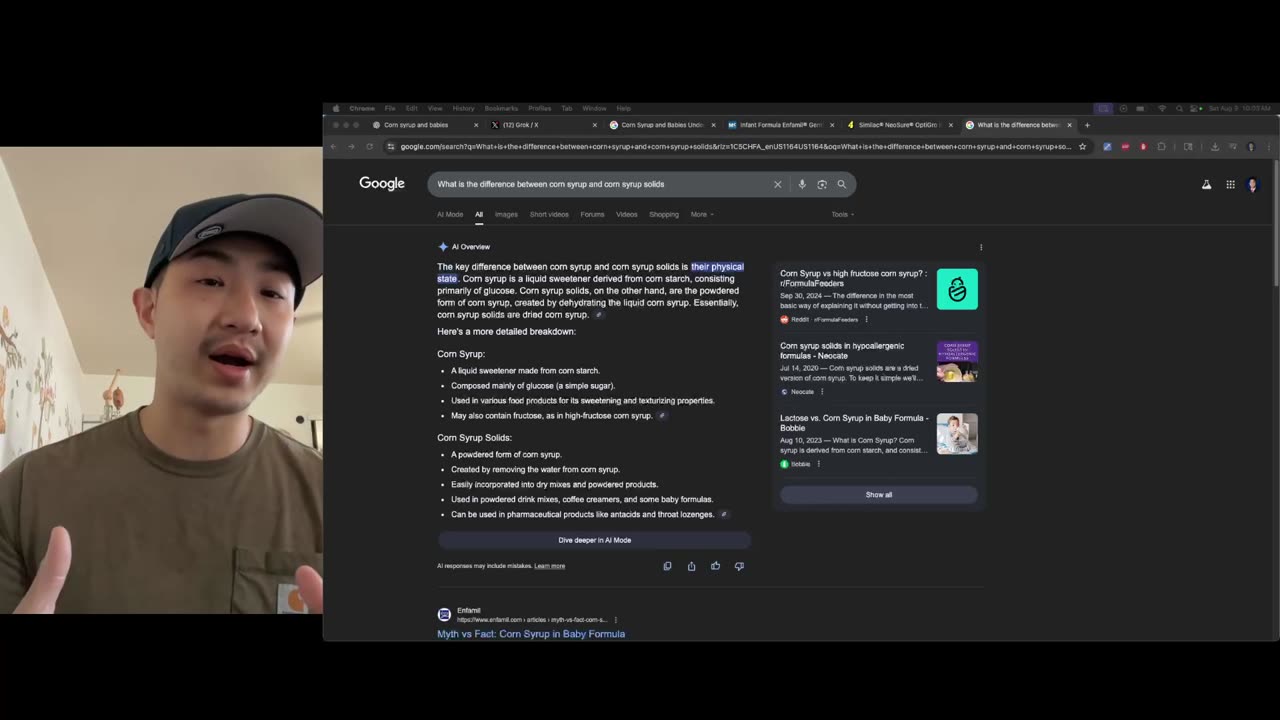
Task: Open macOS Apple menu
Action: click(x=336, y=108)
